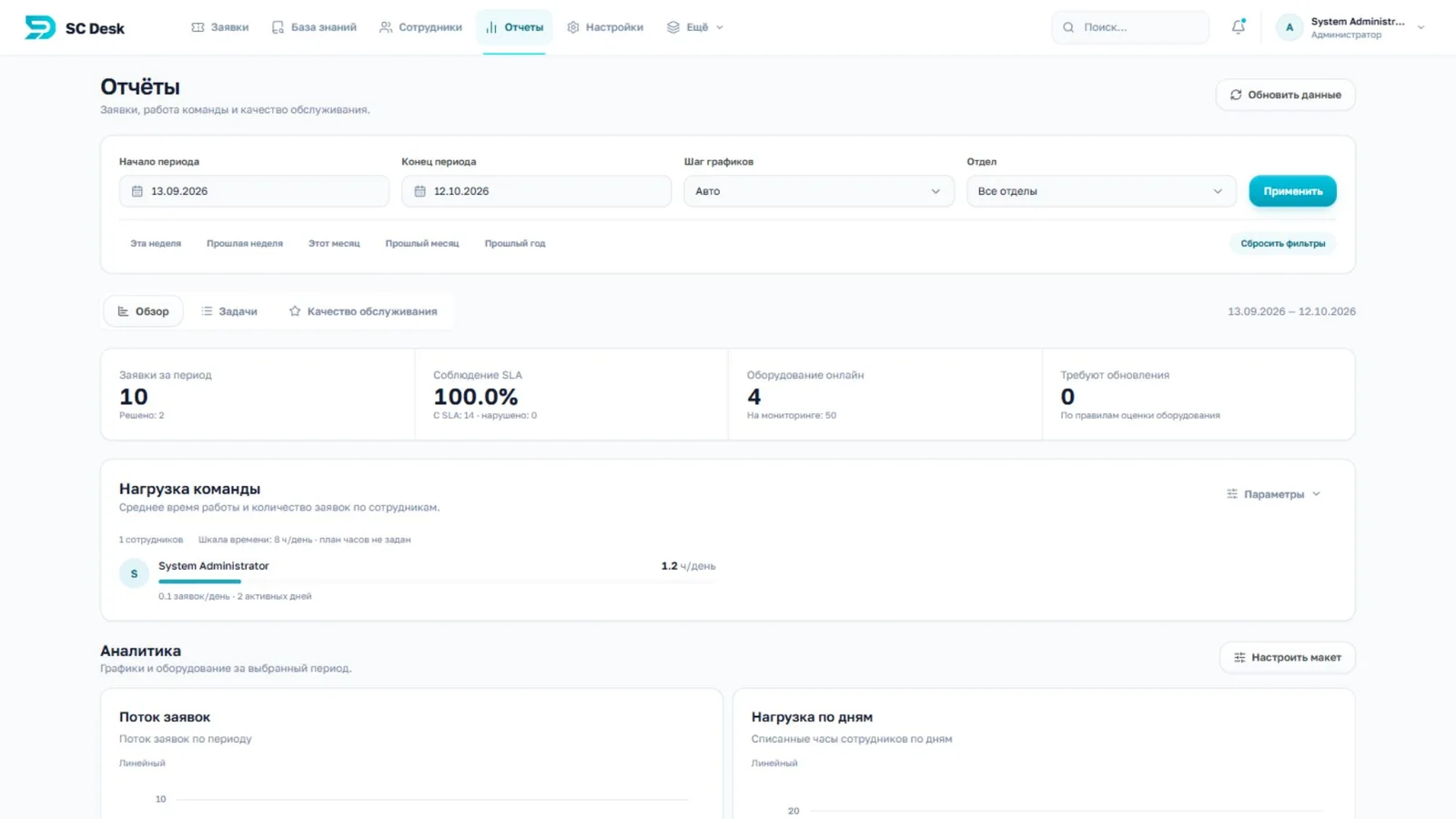Open the Шаг графиков dropdown
The height and width of the screenshot is (819, 1456).
(x=819, y=191)
